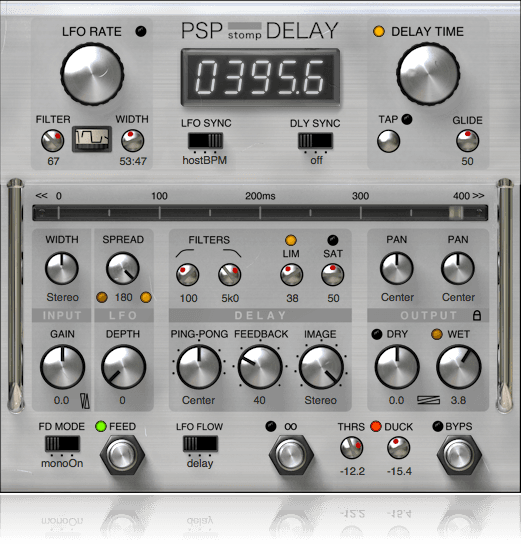Click the left PAN knob labeled Center

397,269
